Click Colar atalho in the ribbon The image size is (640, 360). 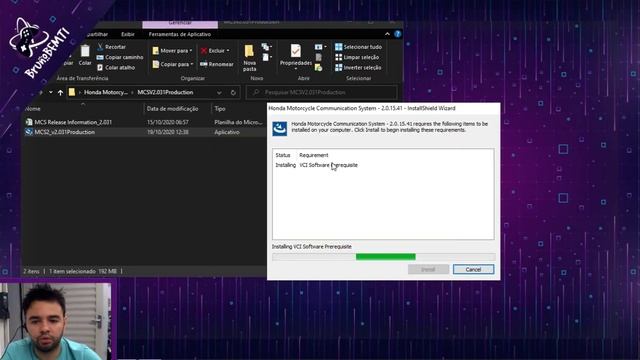pyautogui.click(x=116, y=67)
